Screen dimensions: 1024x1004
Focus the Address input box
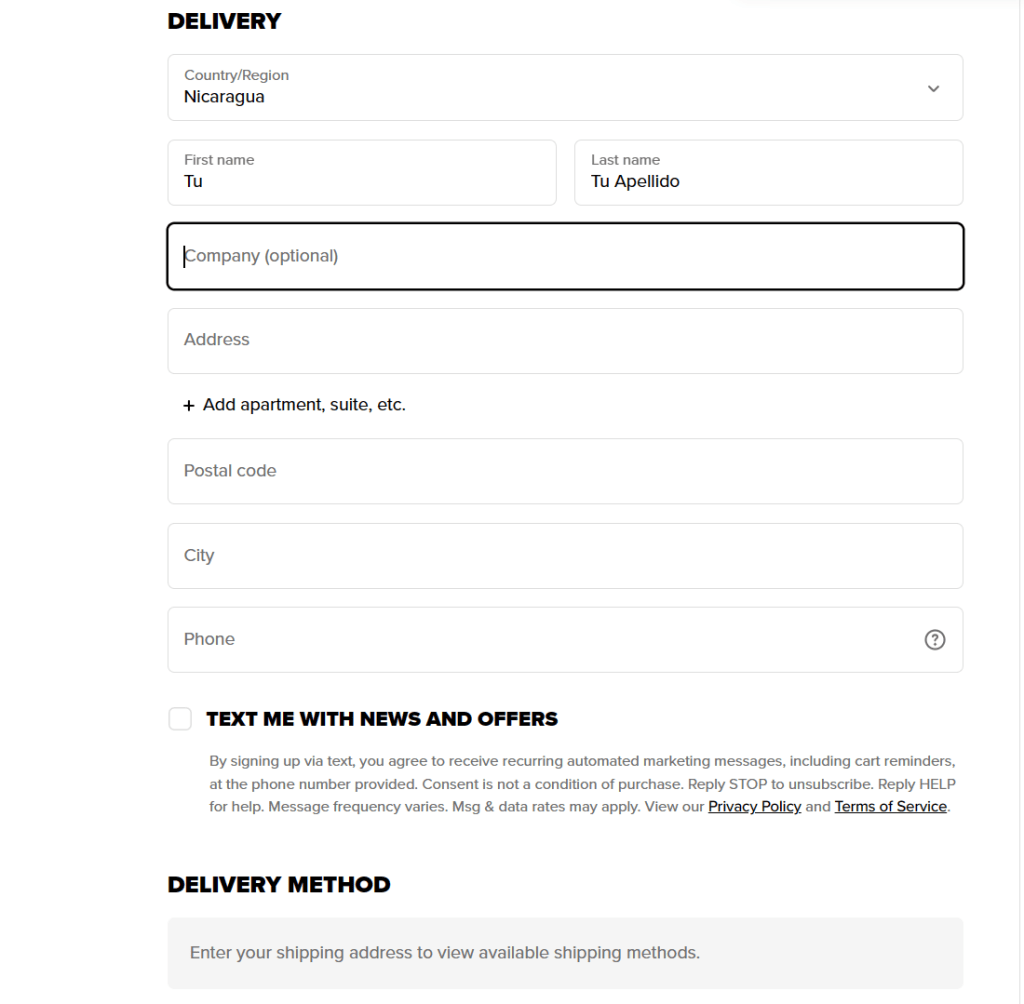point(565,341)
